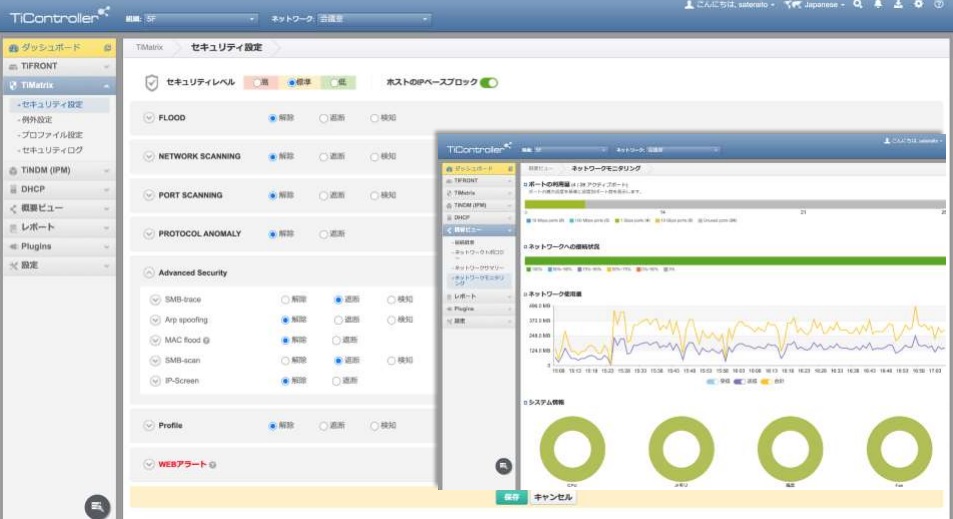Click TiMatrix breadcrumb tab
Image resolution: width=953 pixels, height=519 pixels.
[149, 47]
